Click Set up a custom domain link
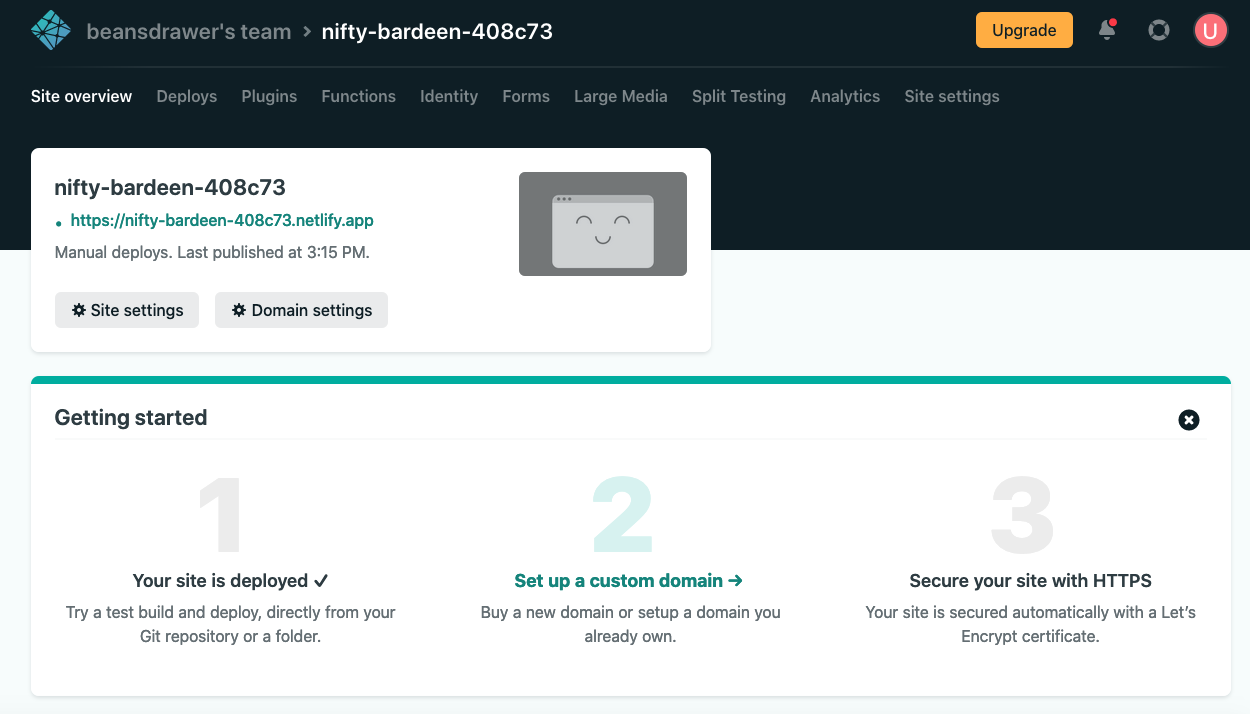 point(629,580)
